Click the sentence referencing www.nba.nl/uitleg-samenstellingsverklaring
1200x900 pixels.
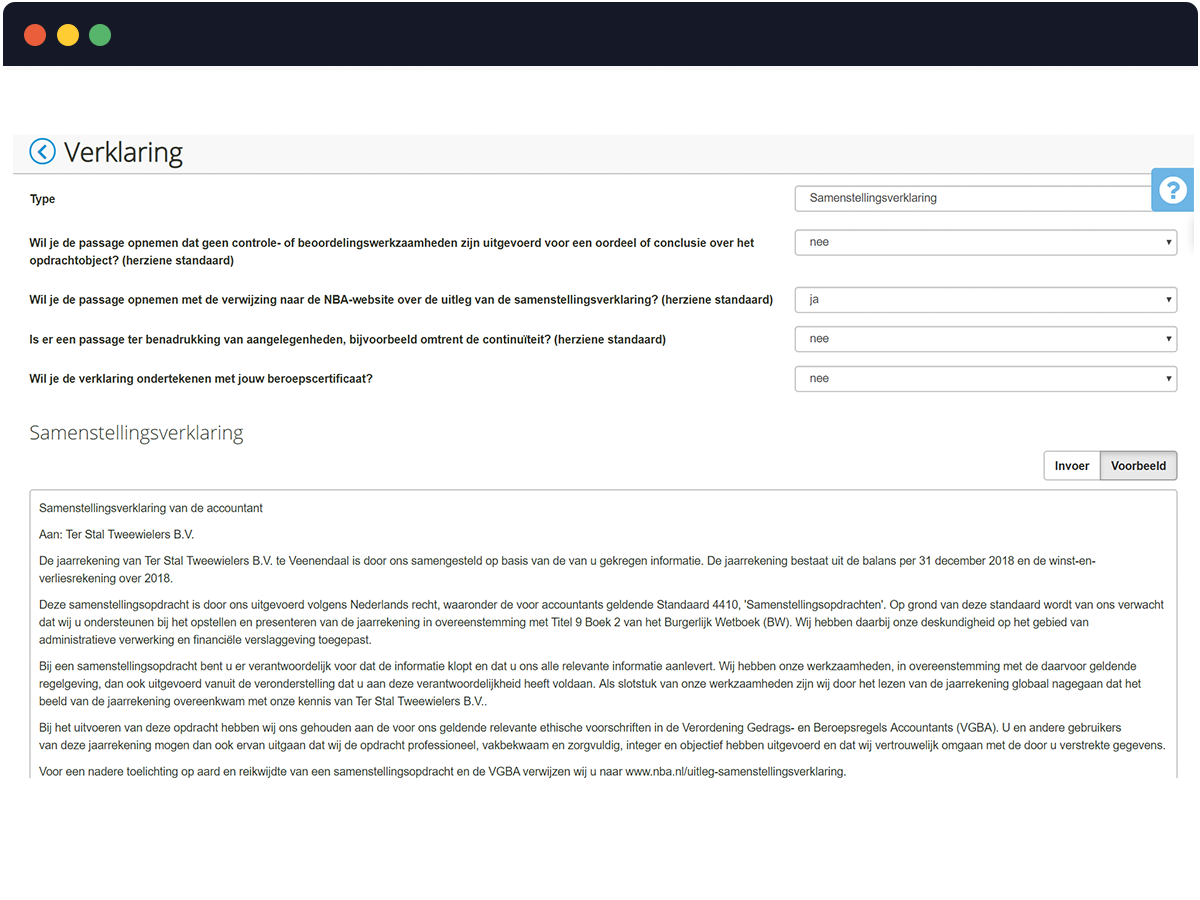(x=442, y=772)
